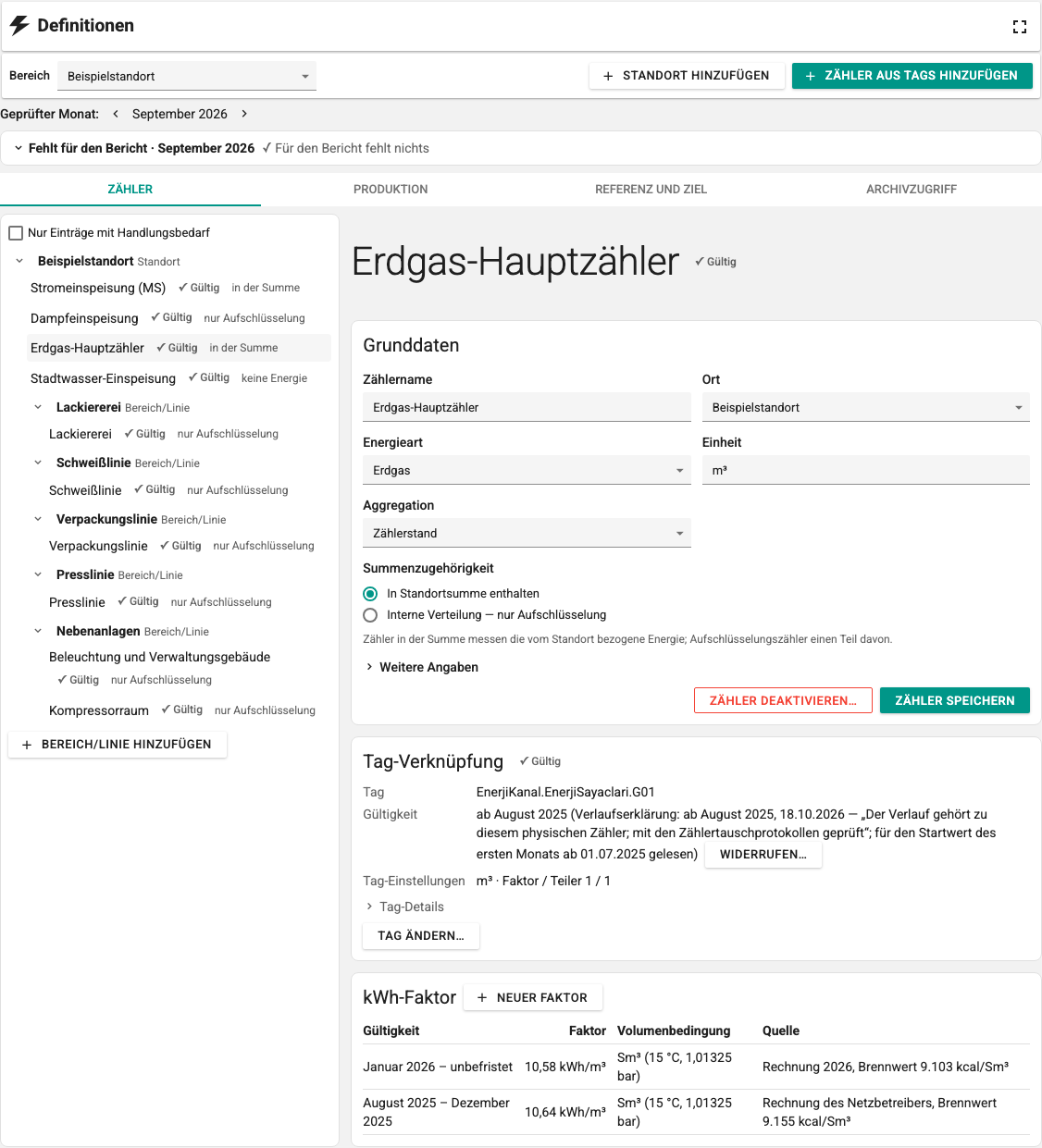Click the Gültig checkmark beside Erdgas-Hauptzähler heading

tap(715, 262)
